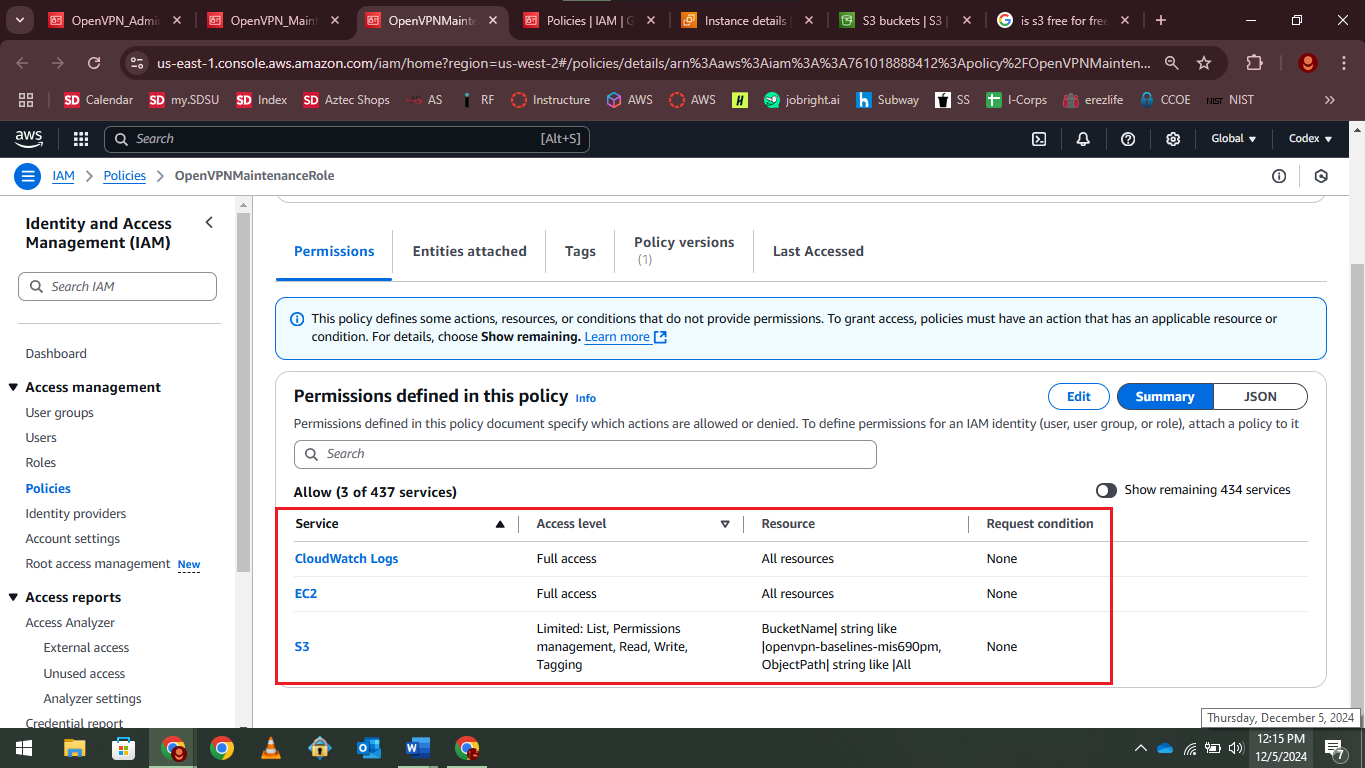Open the Chrome extensions puzzle icon

[x=1254, y=63]
